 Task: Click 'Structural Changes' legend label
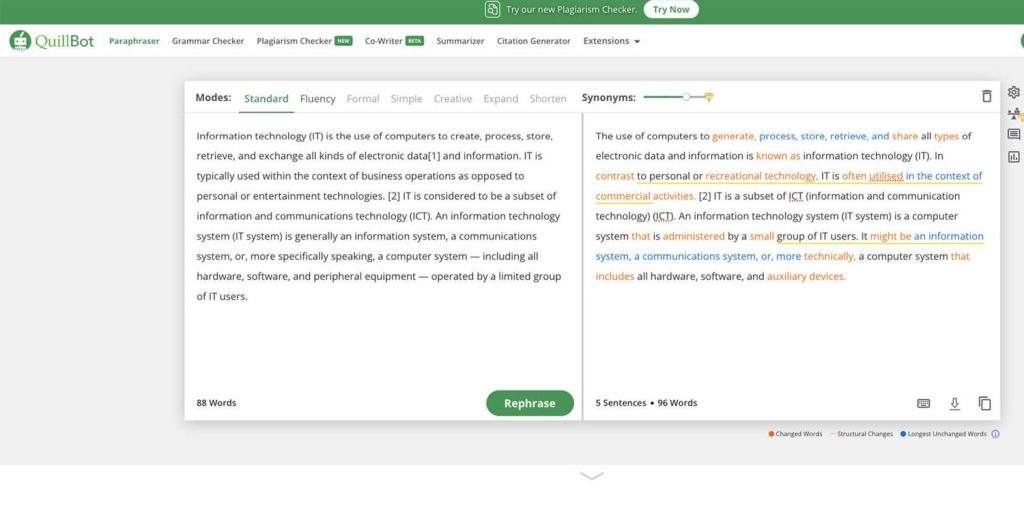tap(865, 434)
